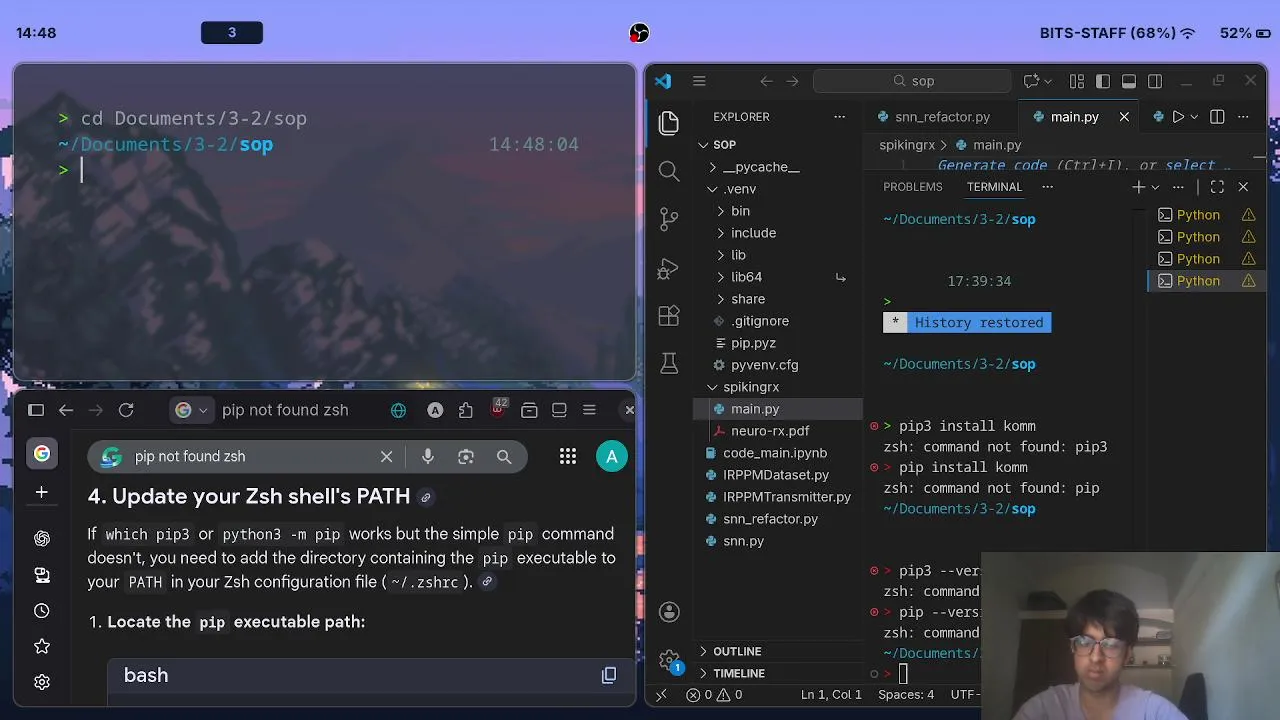
Task: Select the TERMINAL panel tab
Action: coord(994,187)
